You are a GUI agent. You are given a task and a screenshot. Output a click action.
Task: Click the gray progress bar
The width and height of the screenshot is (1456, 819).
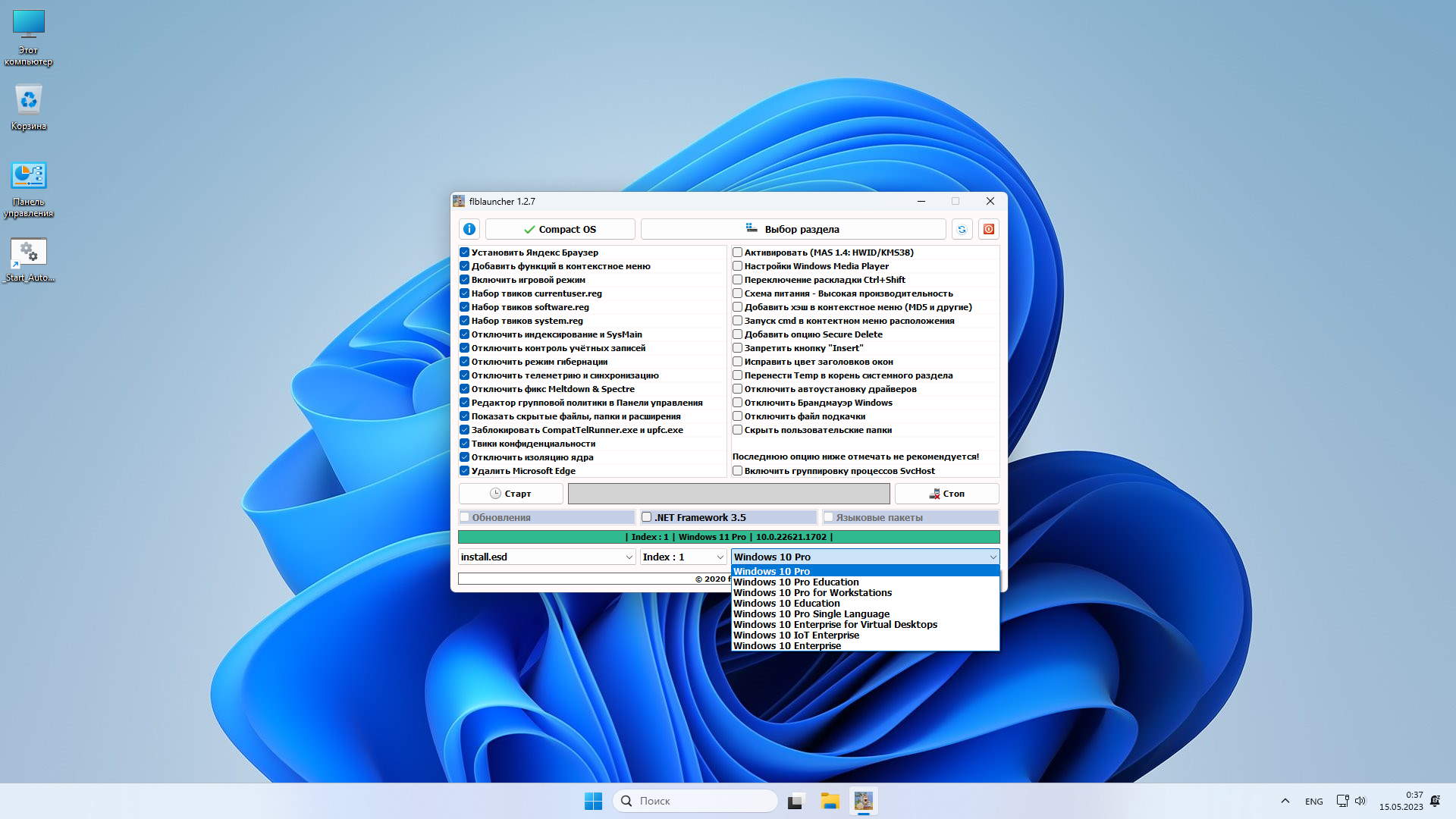(728, 494)
